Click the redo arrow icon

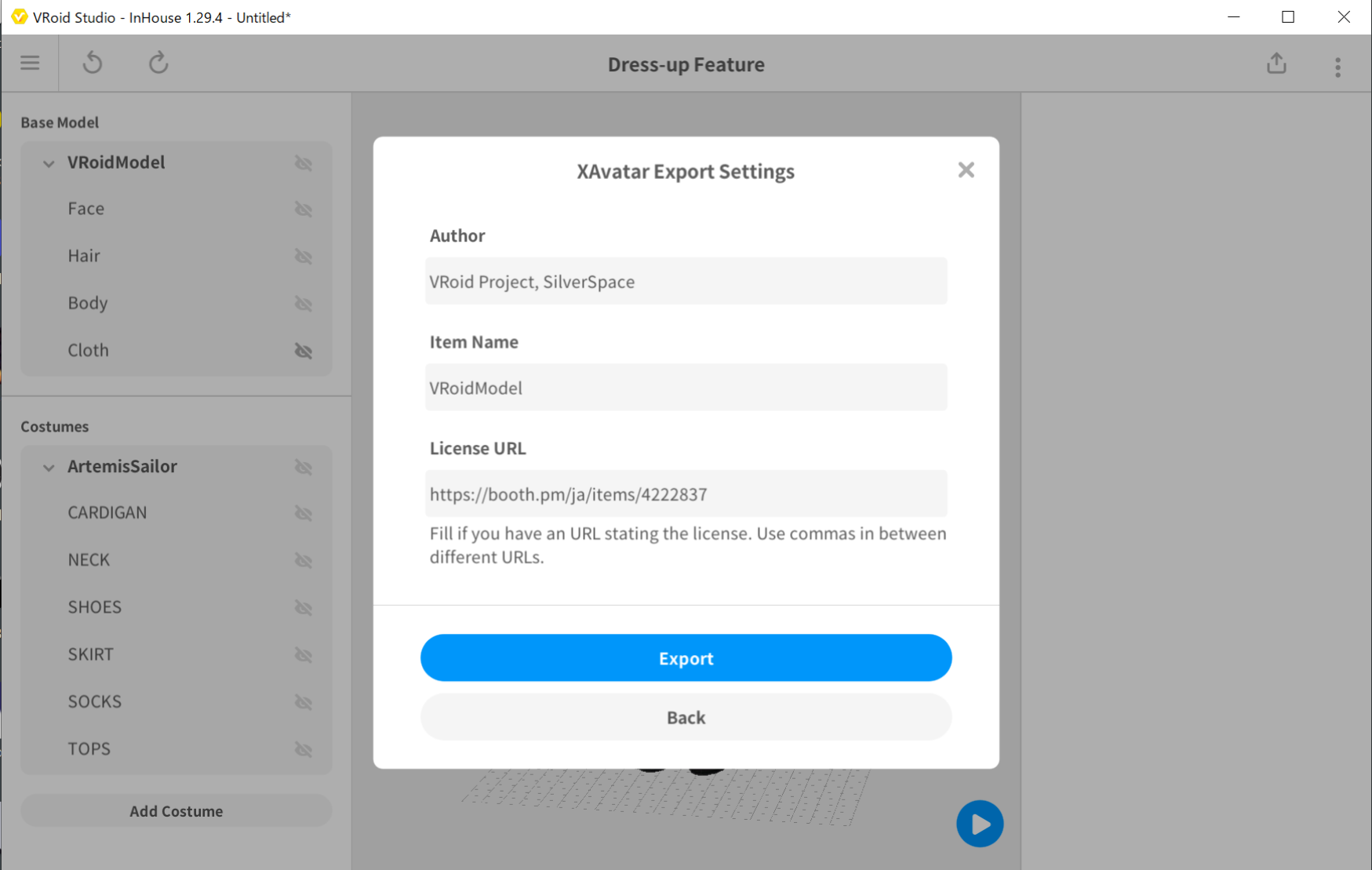click(158, 63)
